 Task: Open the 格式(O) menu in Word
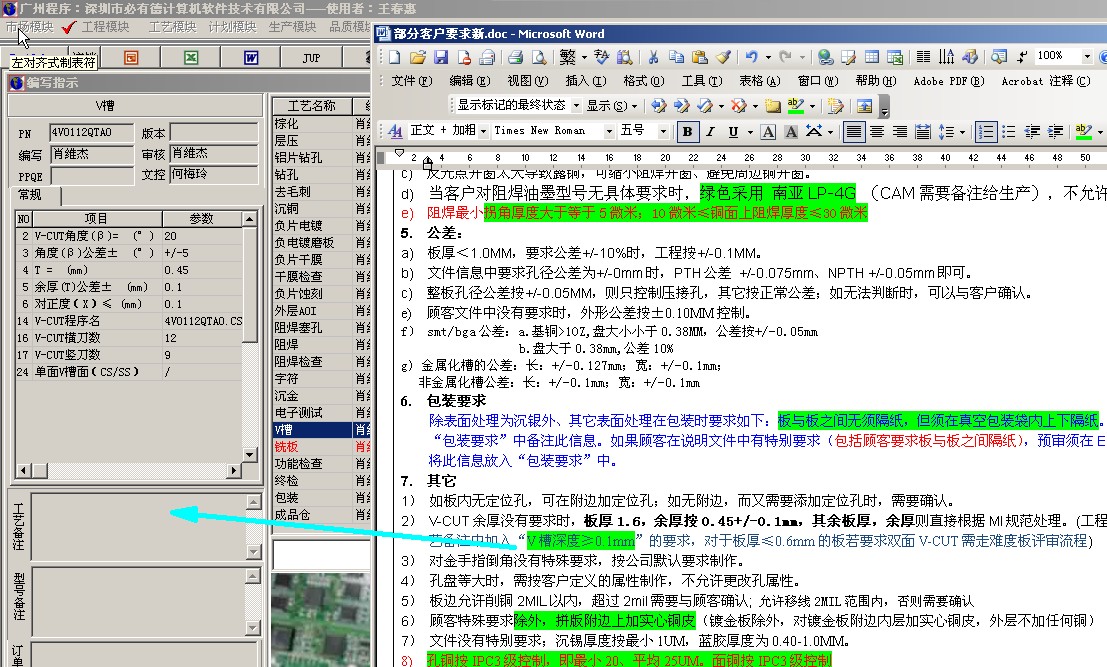tap(643, 81)
